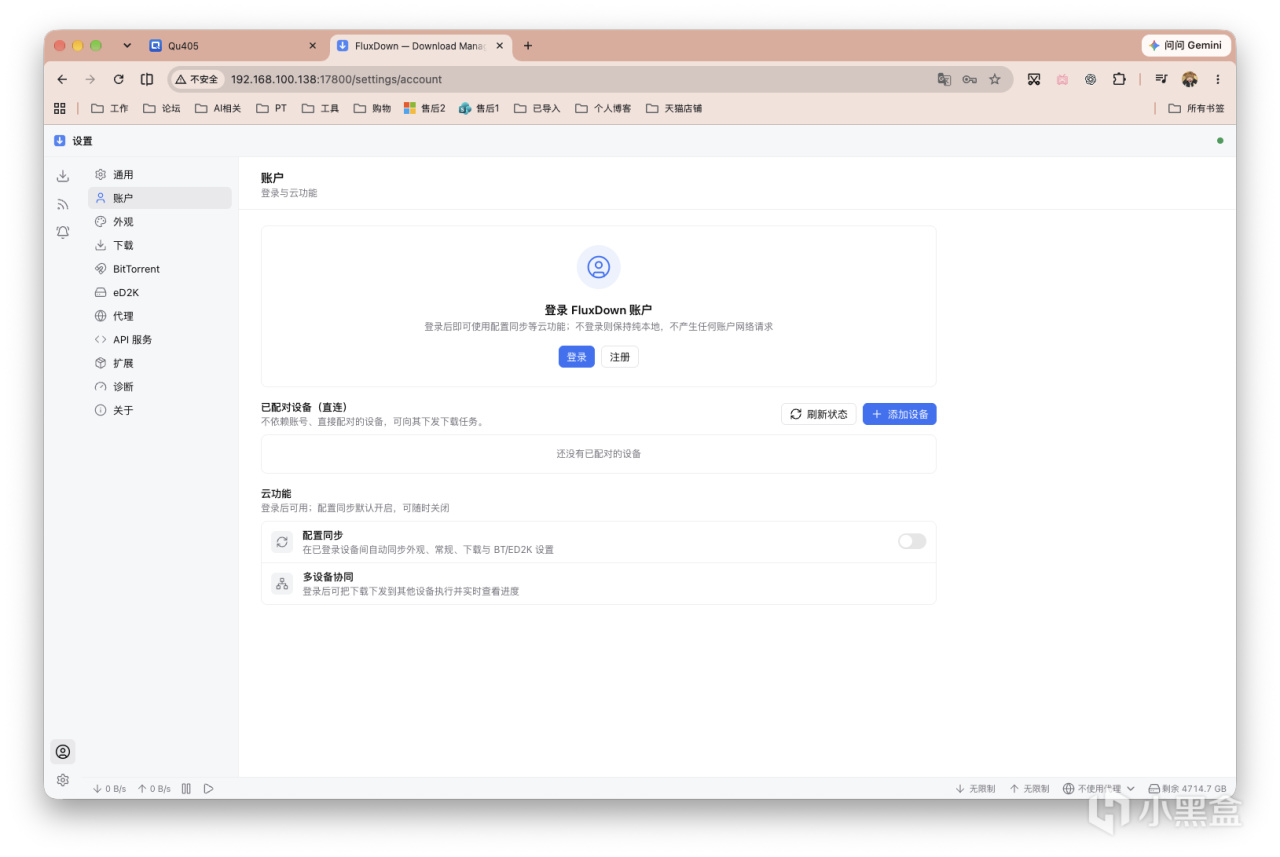1280x857 pixels.
Task: Click 刷新状态 to refresh device status
Action: click(x=819, y=414)
